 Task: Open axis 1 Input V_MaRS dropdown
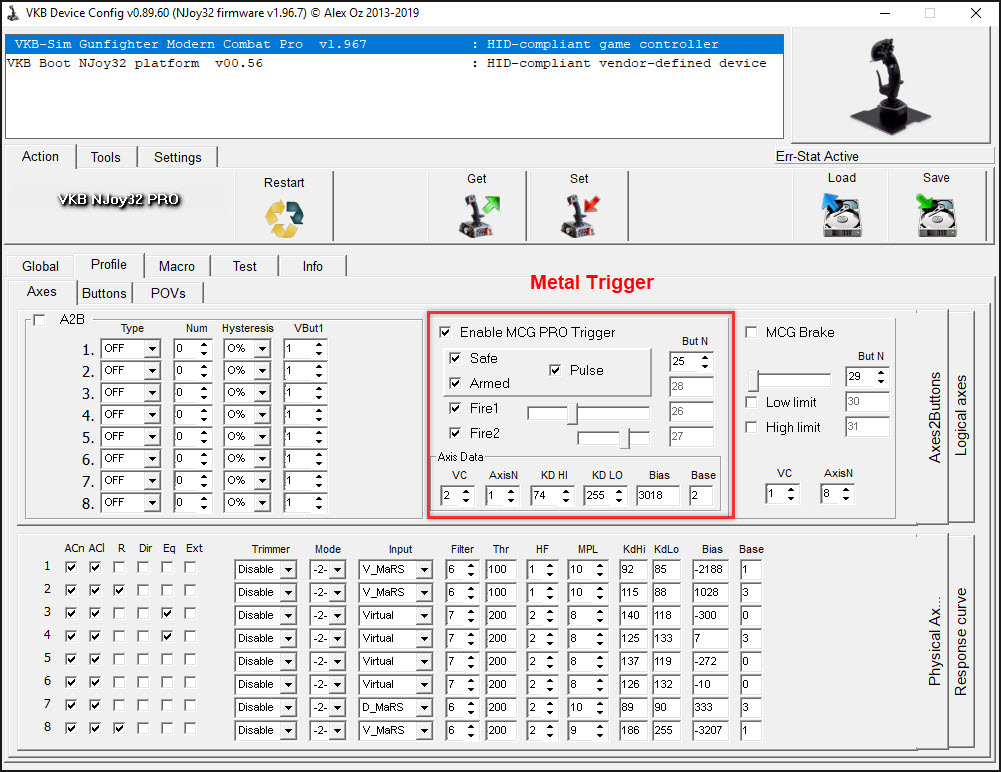click(x=425, y=570)
